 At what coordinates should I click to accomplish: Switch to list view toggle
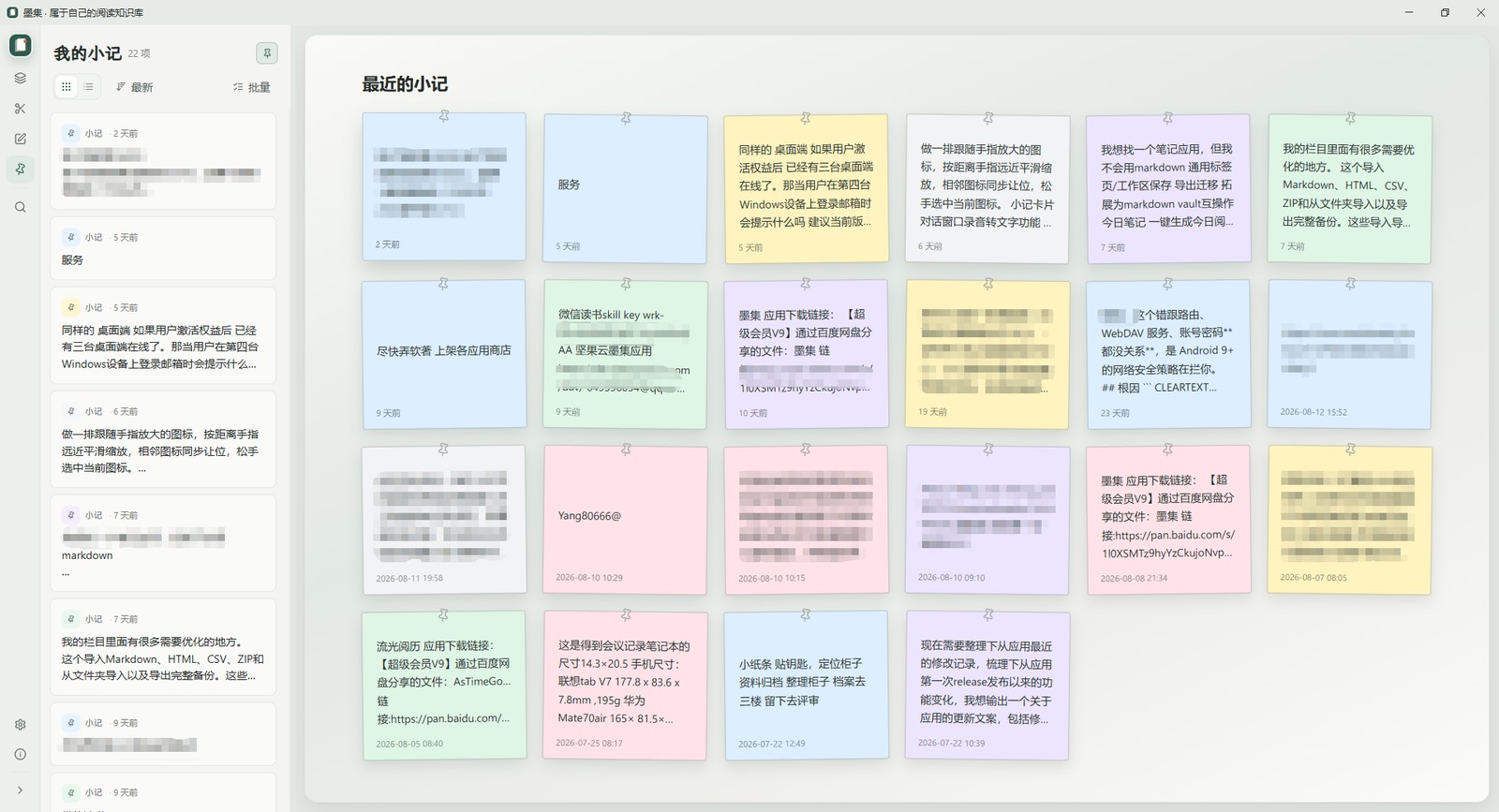[88, 87]
